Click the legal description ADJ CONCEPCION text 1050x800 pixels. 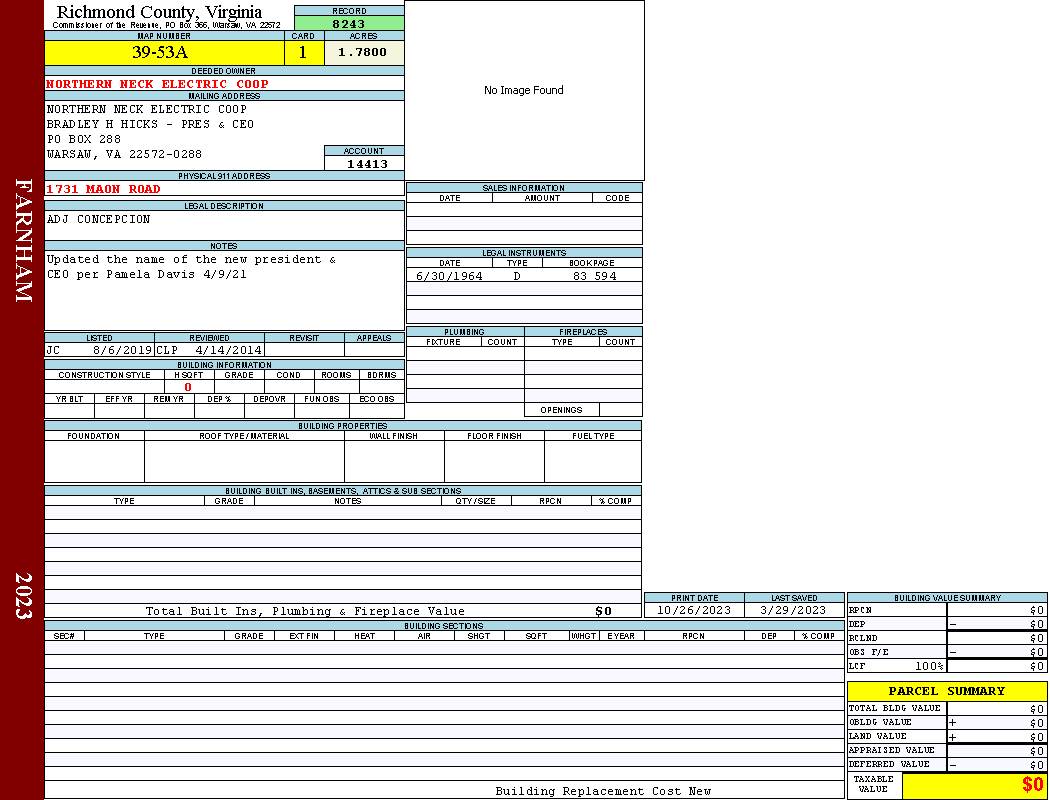99,219
